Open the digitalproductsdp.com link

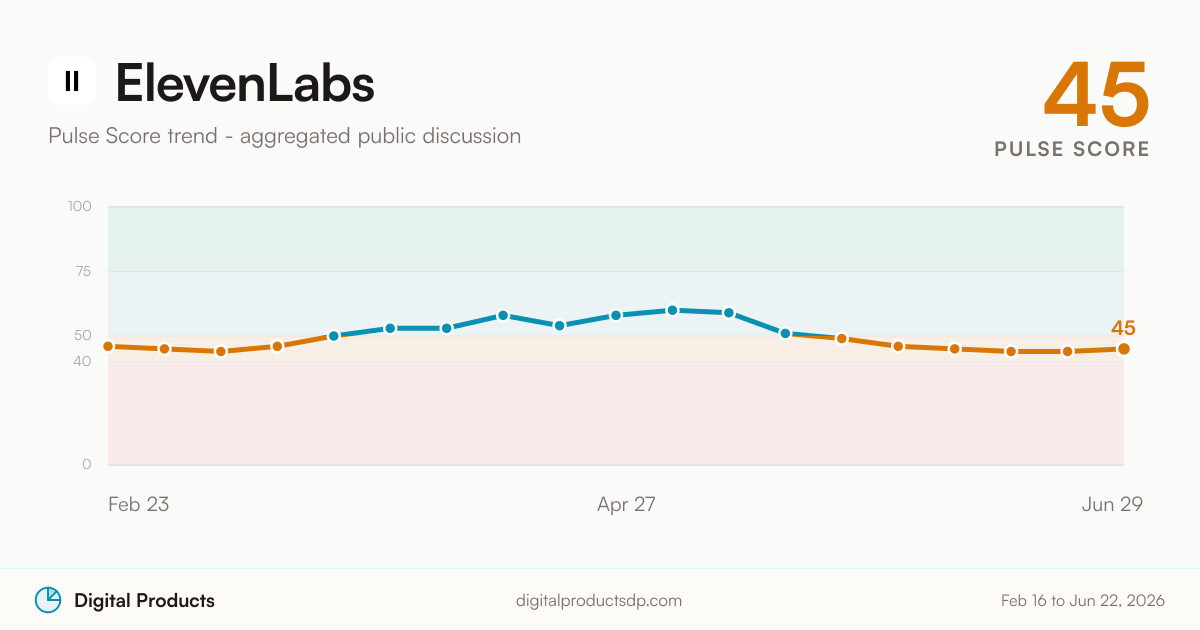click(x=599, y=601)
